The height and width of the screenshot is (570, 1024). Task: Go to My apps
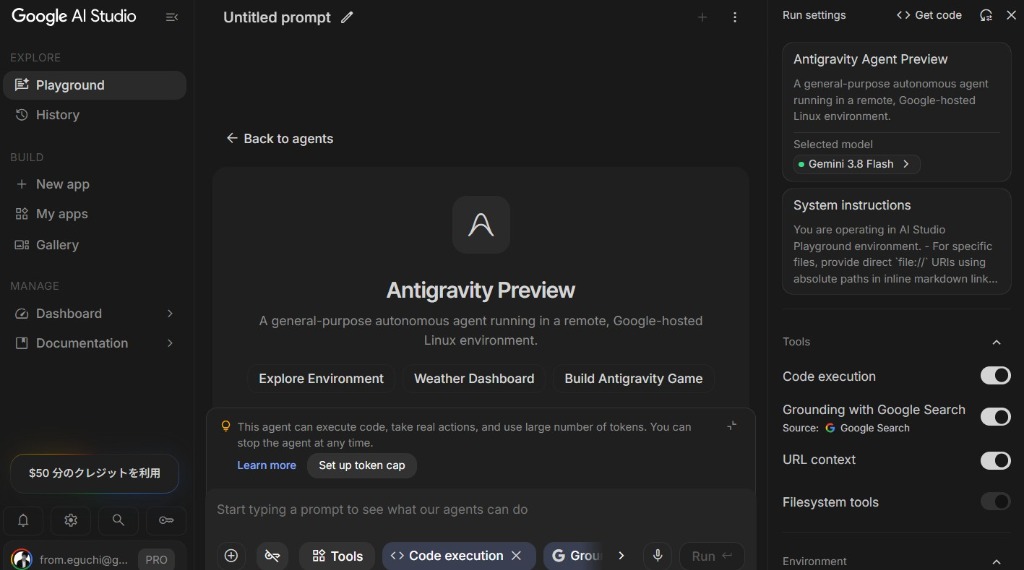tap(95, 214)
